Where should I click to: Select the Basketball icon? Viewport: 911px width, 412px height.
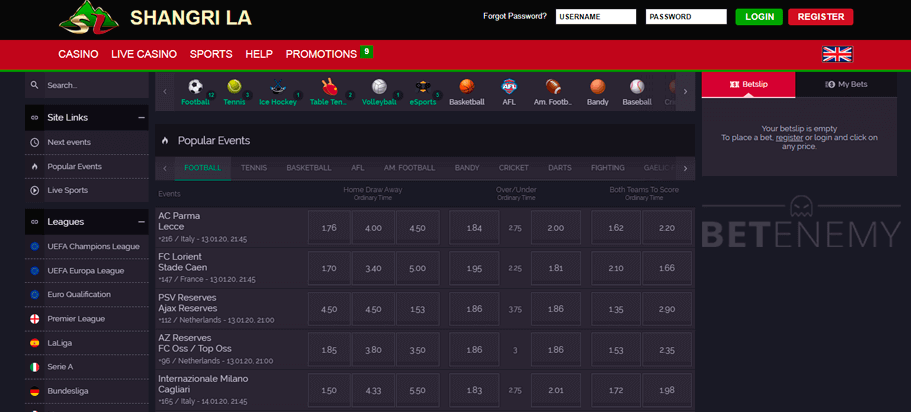pos(467,87)
